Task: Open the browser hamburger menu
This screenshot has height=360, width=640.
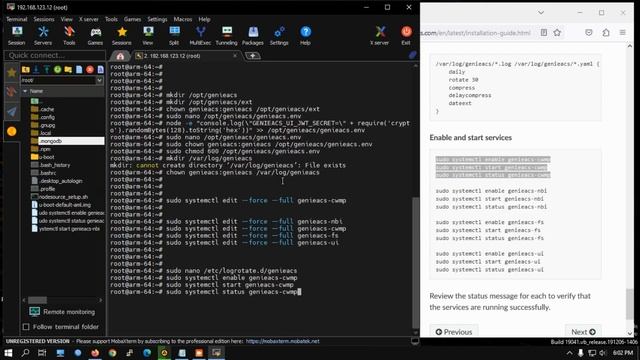Action: point(622,33)
